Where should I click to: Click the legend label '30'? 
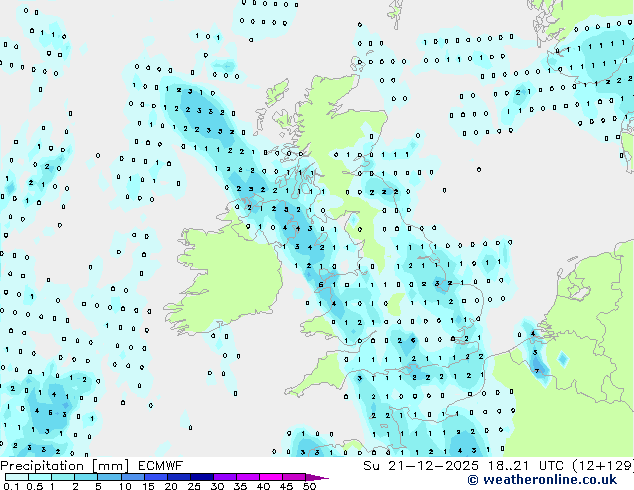pos(217,486)
